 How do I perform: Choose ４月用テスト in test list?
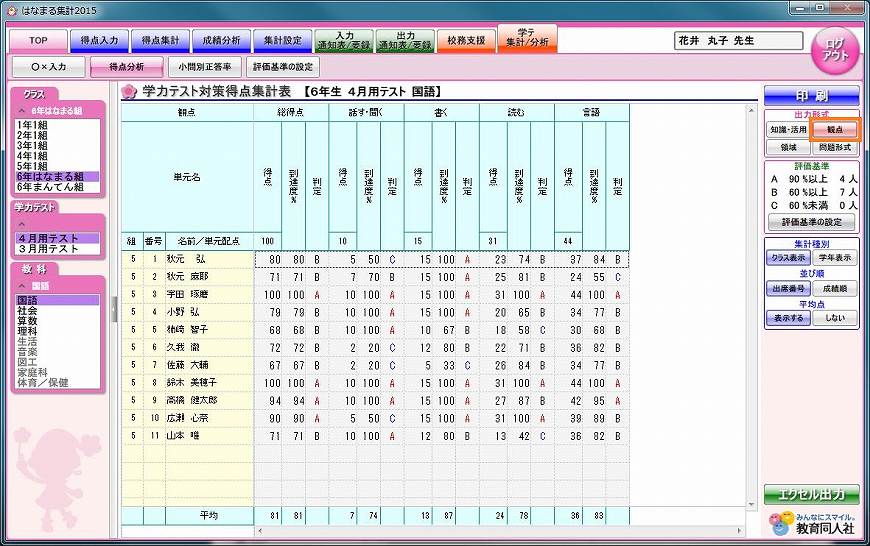pos(58,238)
